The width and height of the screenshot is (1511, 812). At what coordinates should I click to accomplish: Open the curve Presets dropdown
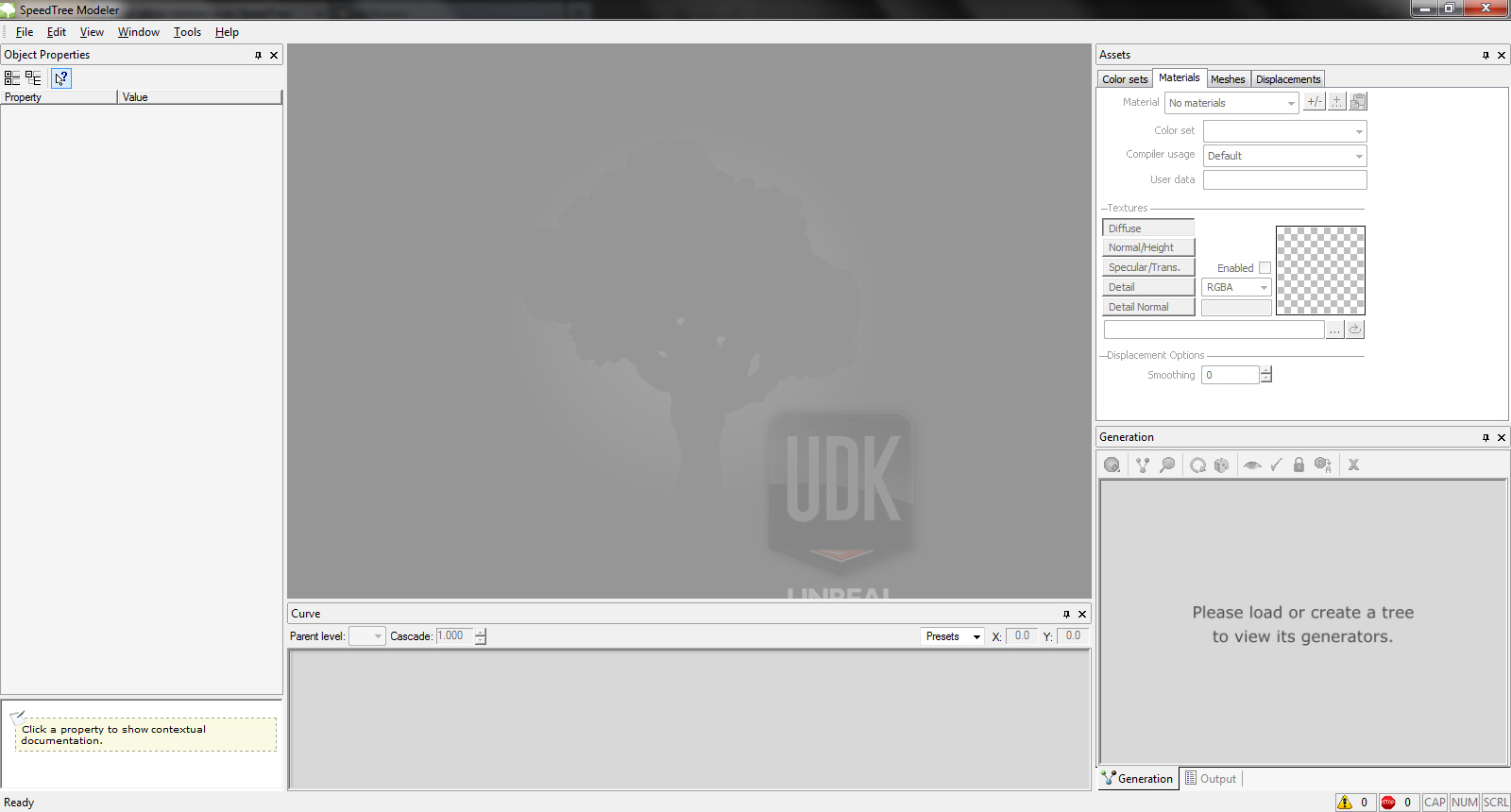click(x=952, y=636)
